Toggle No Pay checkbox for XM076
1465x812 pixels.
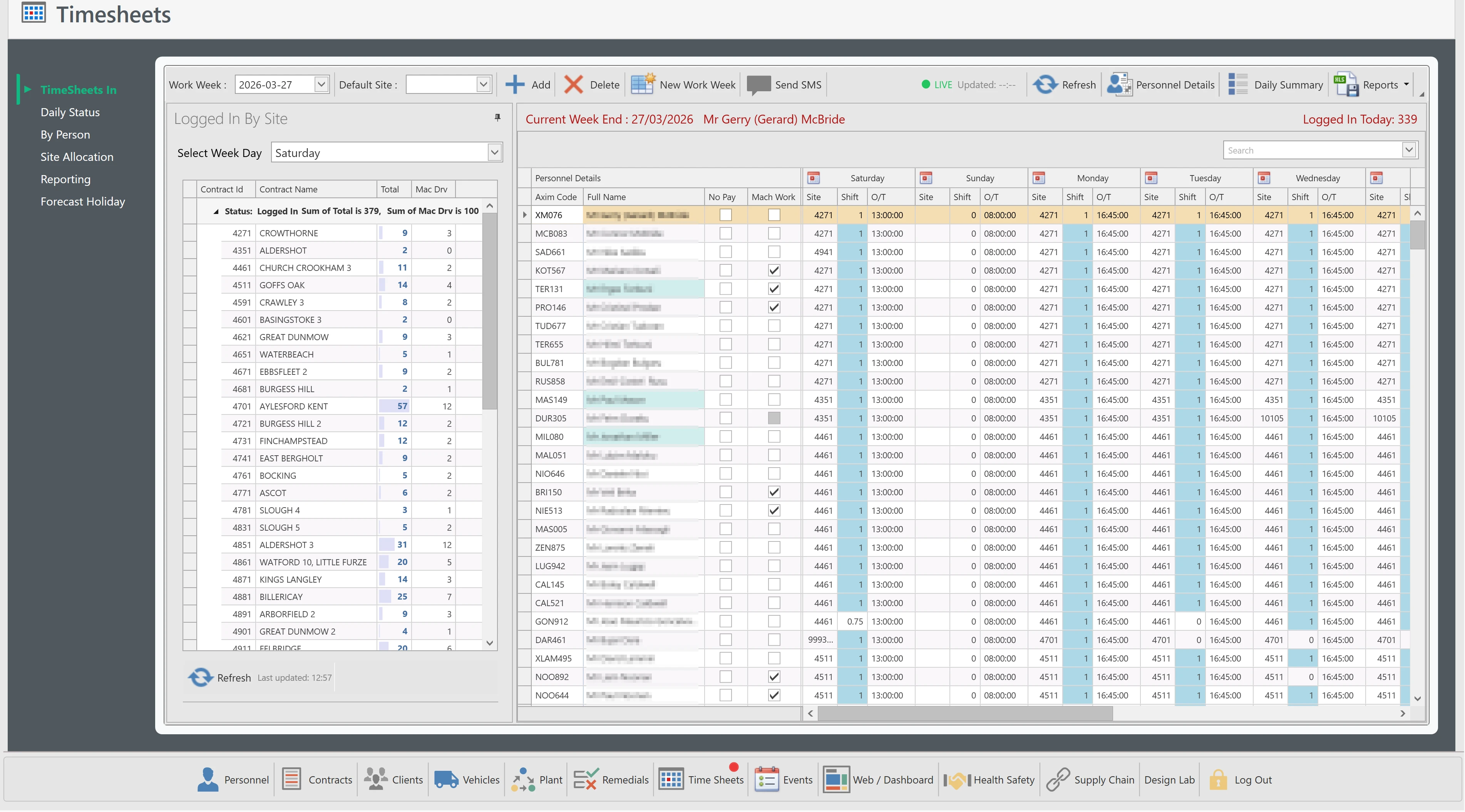click(x=726, y=215)
